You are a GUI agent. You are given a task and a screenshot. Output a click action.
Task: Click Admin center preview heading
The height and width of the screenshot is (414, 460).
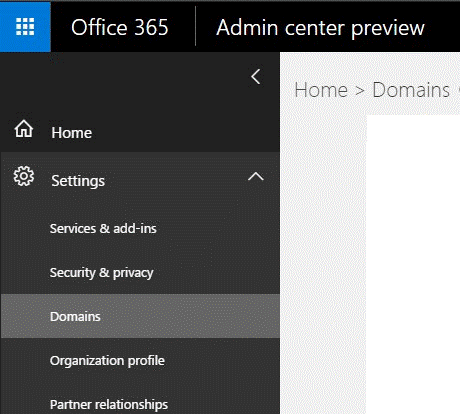[320, 28]
